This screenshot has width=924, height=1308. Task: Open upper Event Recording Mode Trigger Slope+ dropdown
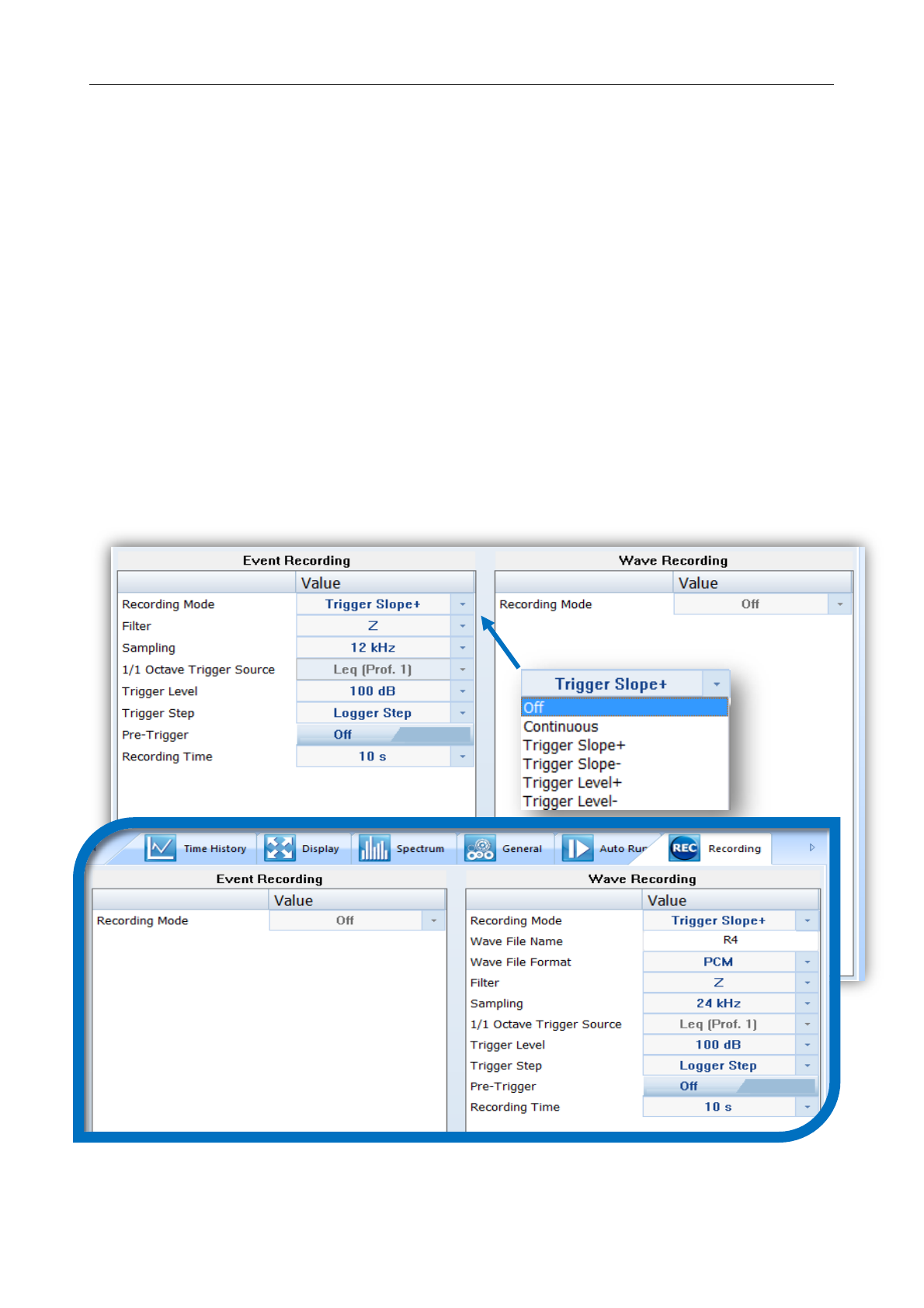coord(463,604)
